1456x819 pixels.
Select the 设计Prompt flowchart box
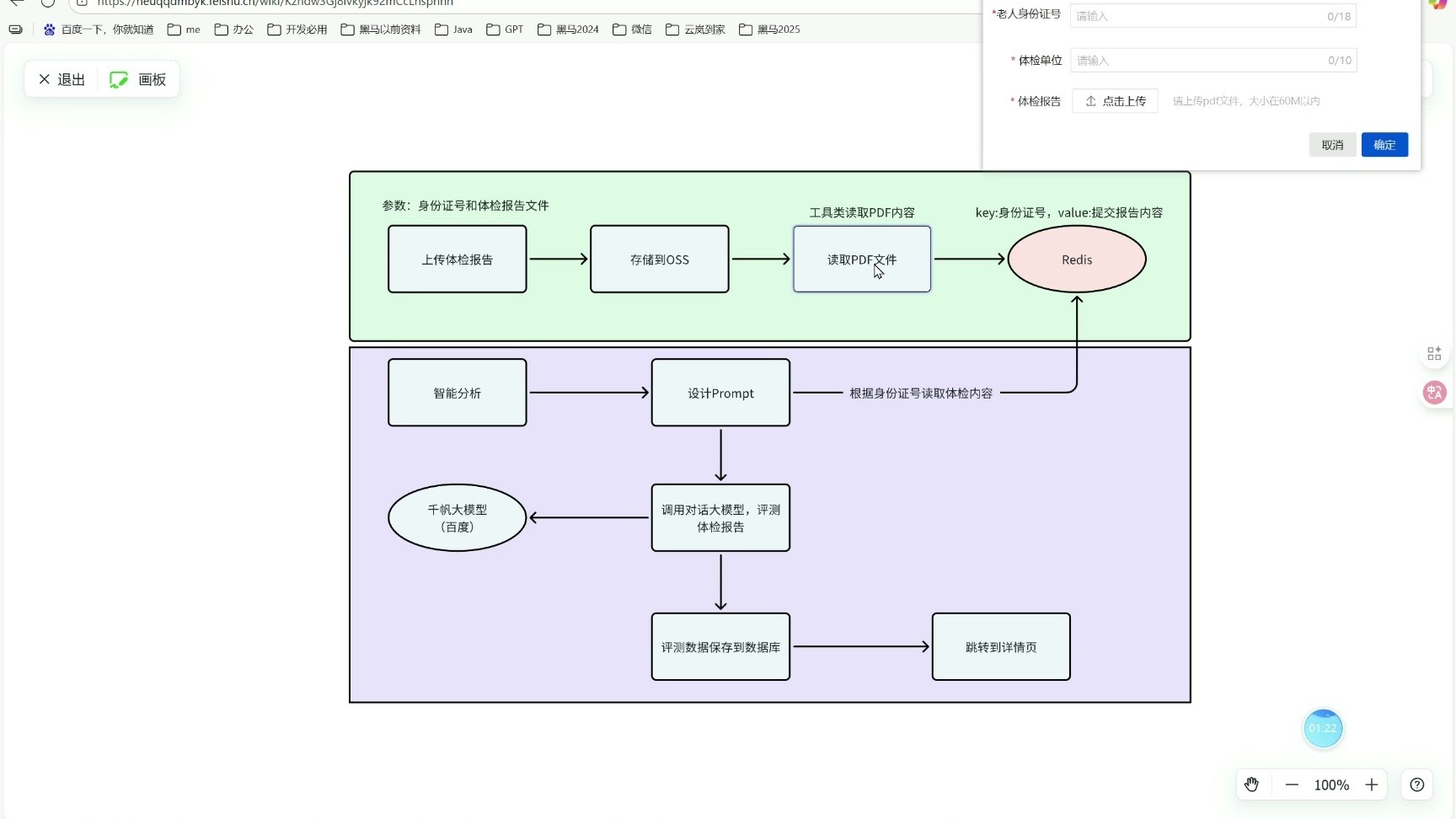[x=720, y=393]
